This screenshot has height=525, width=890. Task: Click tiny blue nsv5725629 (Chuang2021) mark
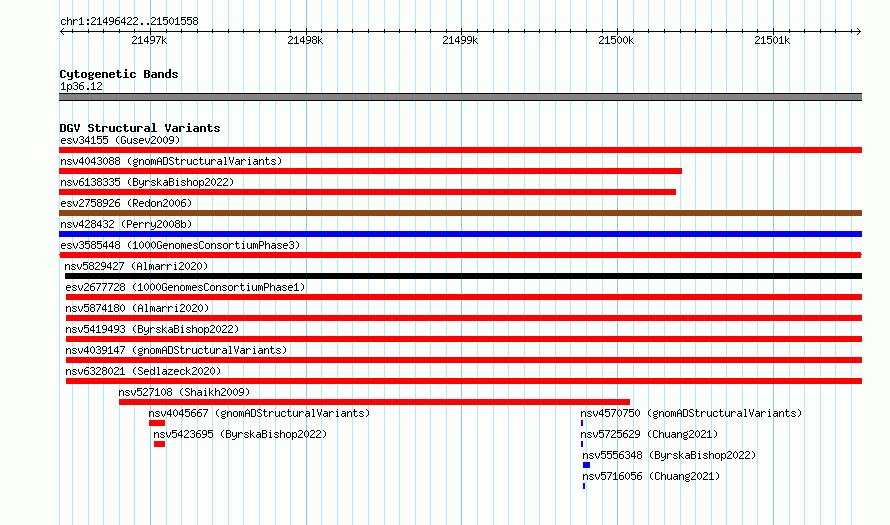(582, 444)
